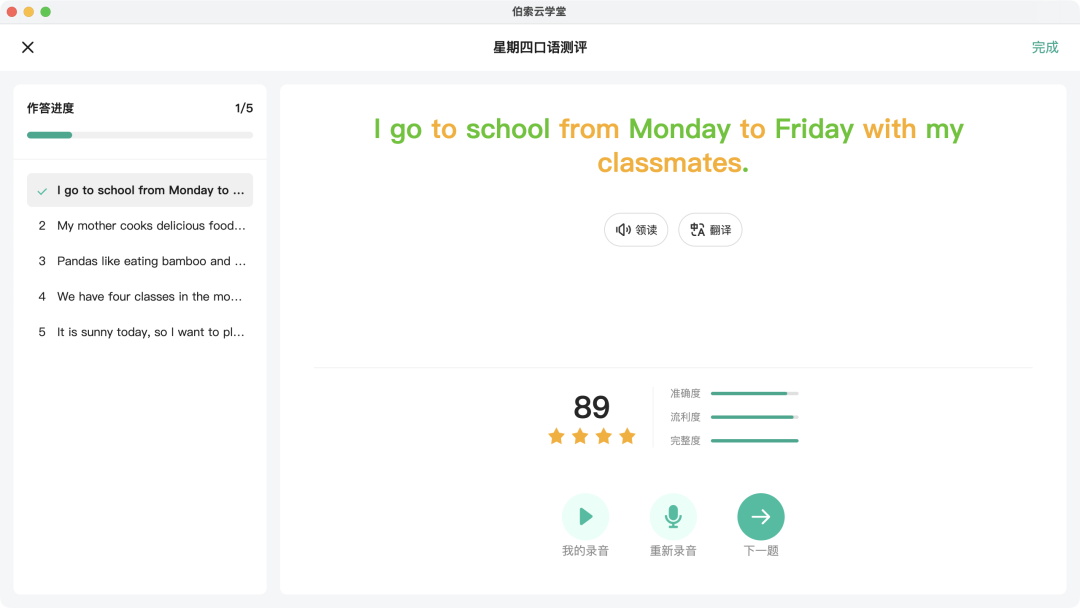The image size is (1080, 608).
Task: Click 完成 to finish the test
Action: coord(1045,48)
